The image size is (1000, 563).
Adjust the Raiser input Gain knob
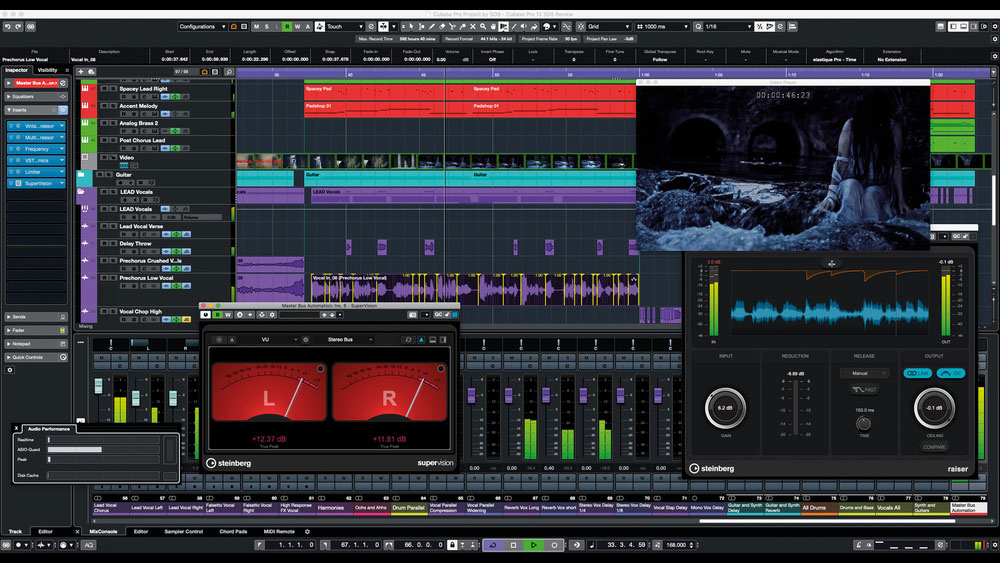(x=725, y=408)
